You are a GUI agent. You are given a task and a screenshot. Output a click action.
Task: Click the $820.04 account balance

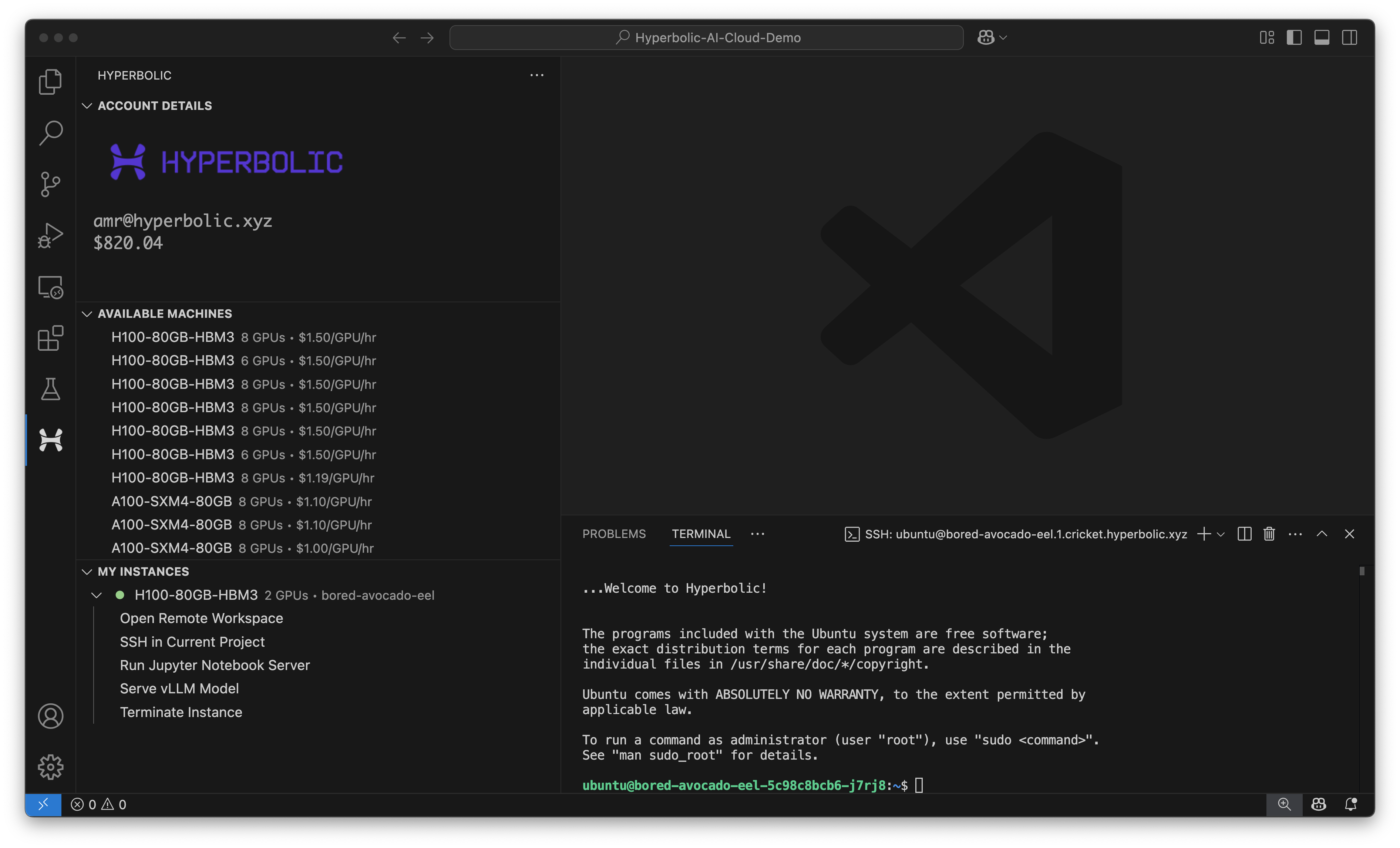pyautogui.click(x=128, y=243)
